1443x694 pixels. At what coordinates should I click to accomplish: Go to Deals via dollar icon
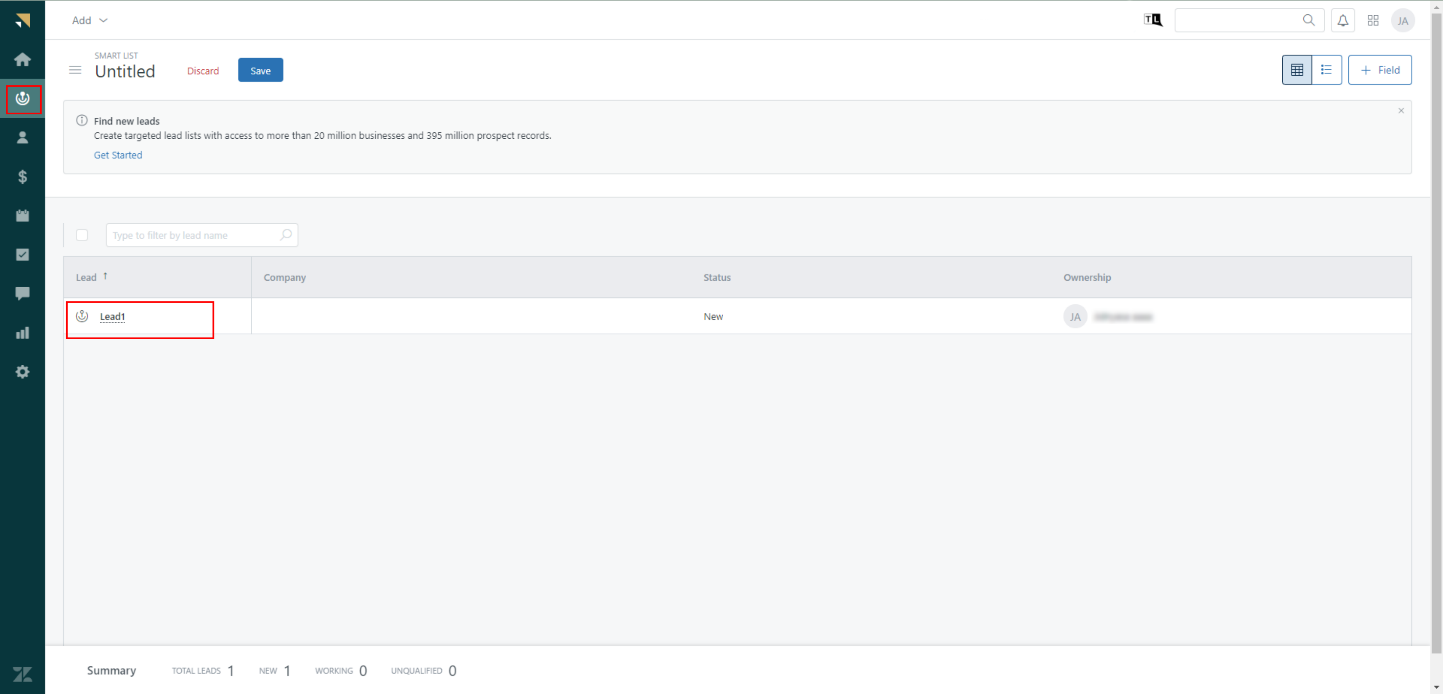click(22, 177)
